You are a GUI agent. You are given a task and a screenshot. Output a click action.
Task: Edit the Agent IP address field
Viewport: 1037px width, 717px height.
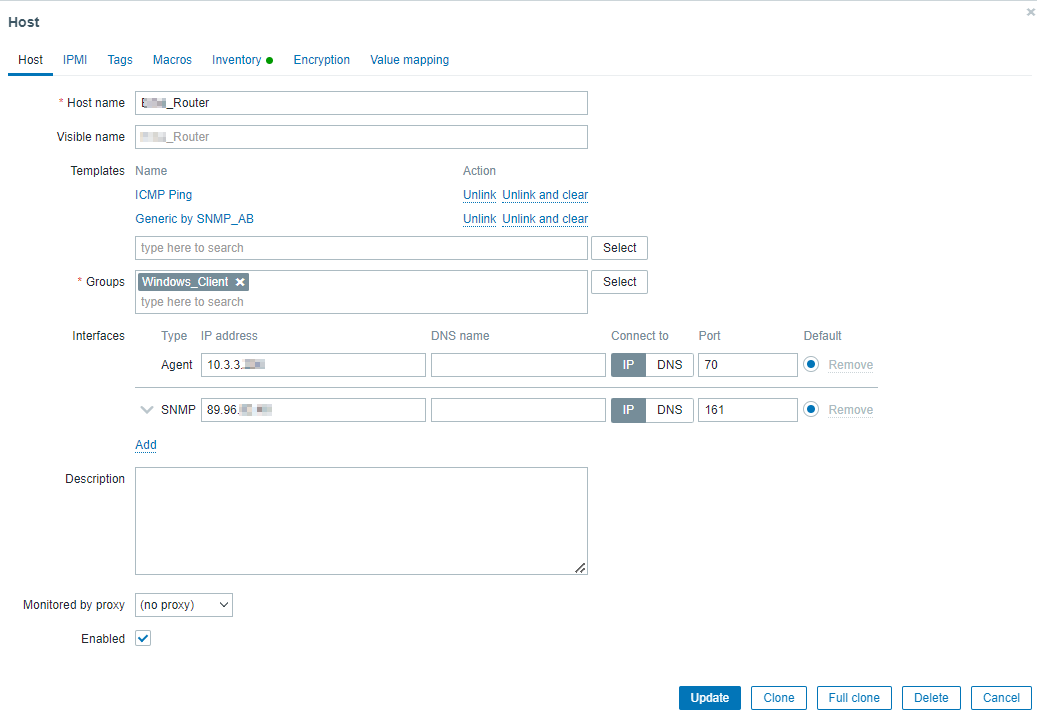coord(313,365)
